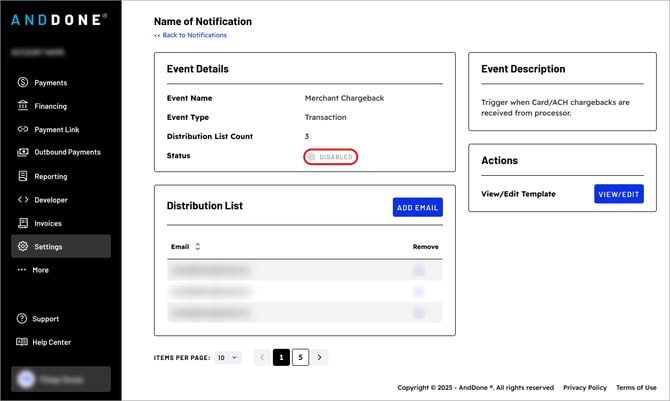Go to previous page arrow

coord(262,357)
